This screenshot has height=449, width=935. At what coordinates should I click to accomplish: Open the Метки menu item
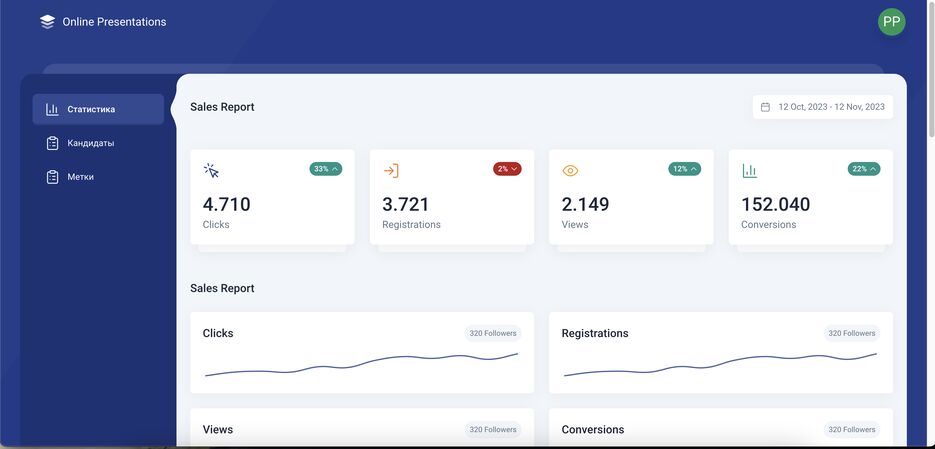pyautogui.click(x=98, y=177)
